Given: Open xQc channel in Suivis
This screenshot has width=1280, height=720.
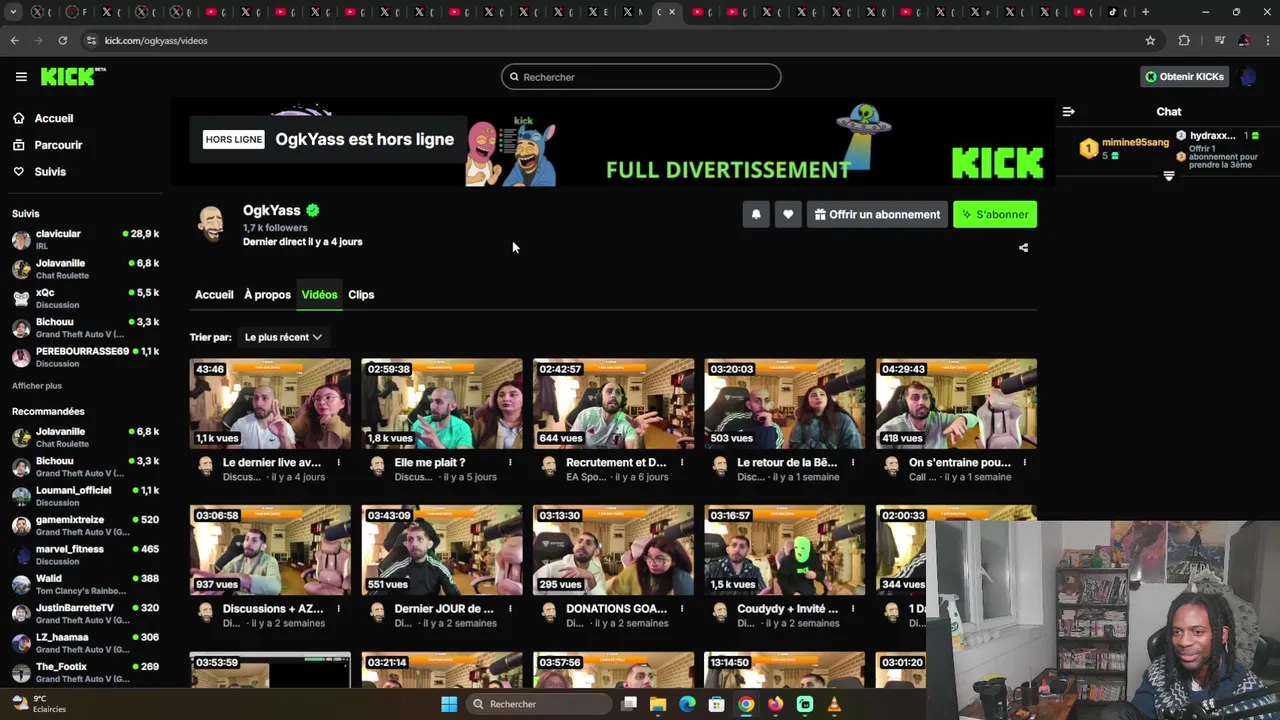Looking at the screenshot, I should tap(85, 298).
